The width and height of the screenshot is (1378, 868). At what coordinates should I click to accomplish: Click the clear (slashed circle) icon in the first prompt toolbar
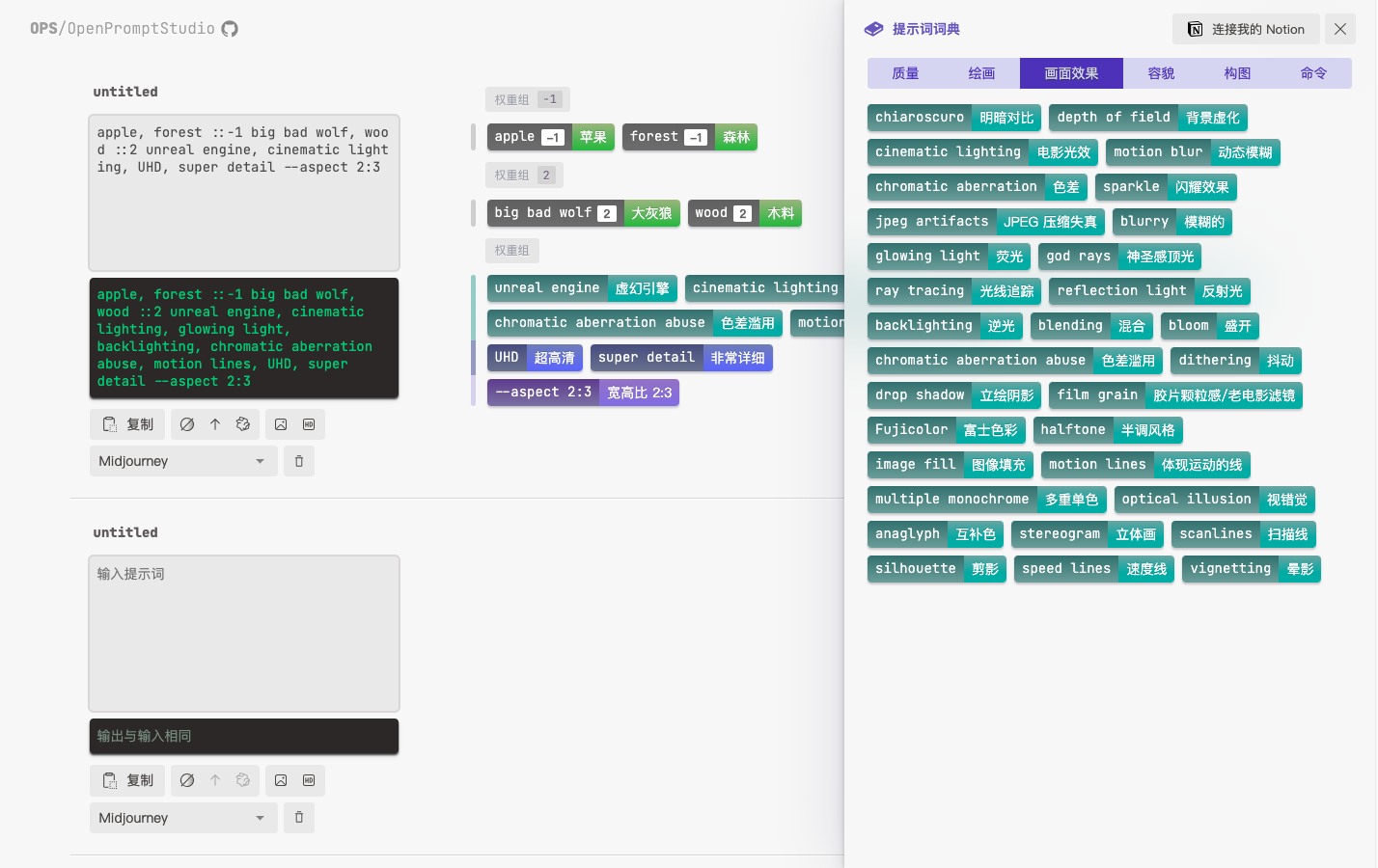pos(187,424)
